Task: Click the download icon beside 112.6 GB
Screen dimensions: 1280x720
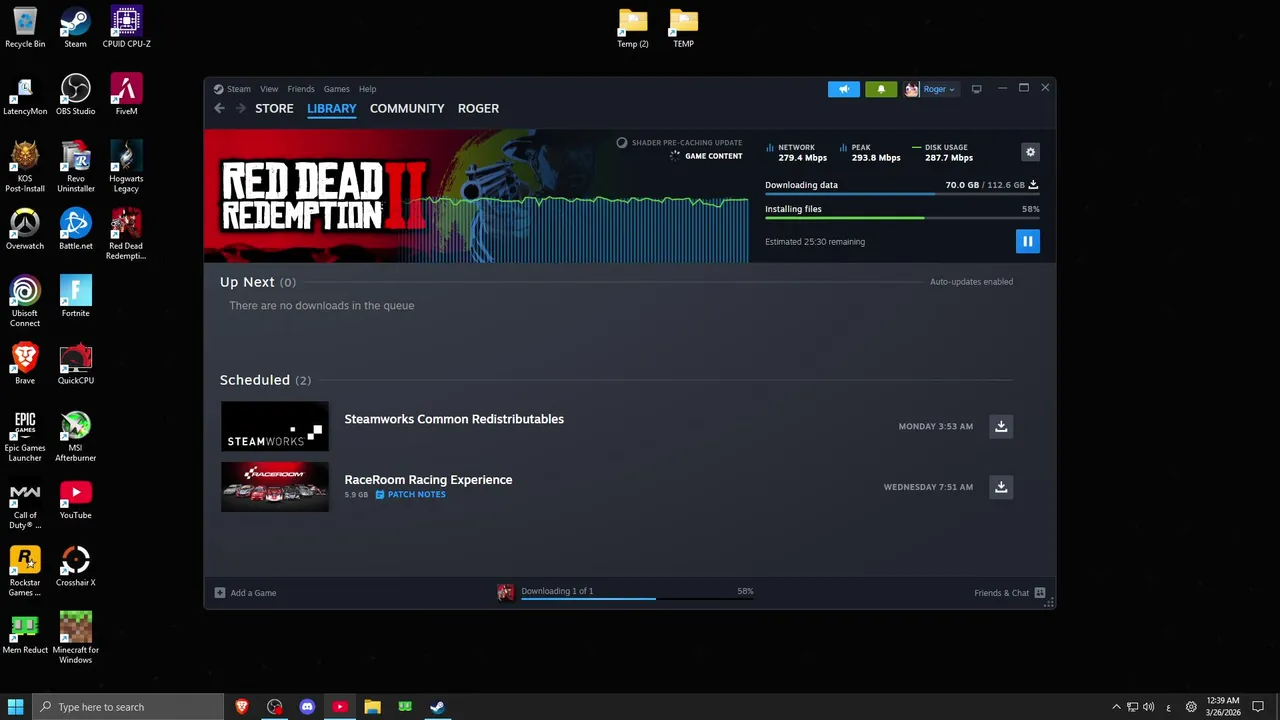Action: (x=1033, y=185)
